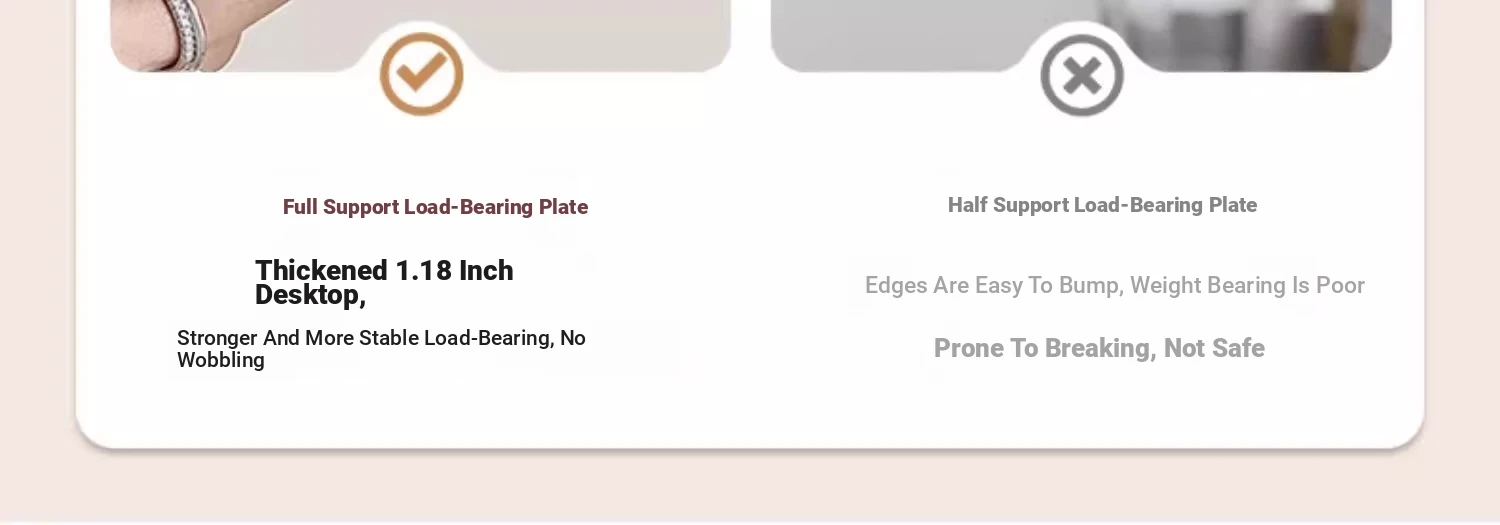This screenshot has width=1500, height=525.
Task: Click the "Thickened 1.18 Inch" bold line
Action: 384,271
